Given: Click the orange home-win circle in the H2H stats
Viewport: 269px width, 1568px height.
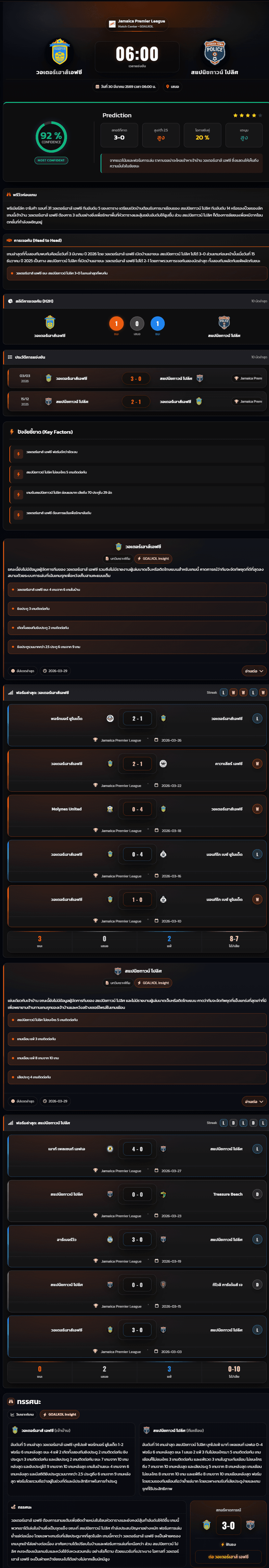Looking at the screenshot, I should tap(116, 324).
